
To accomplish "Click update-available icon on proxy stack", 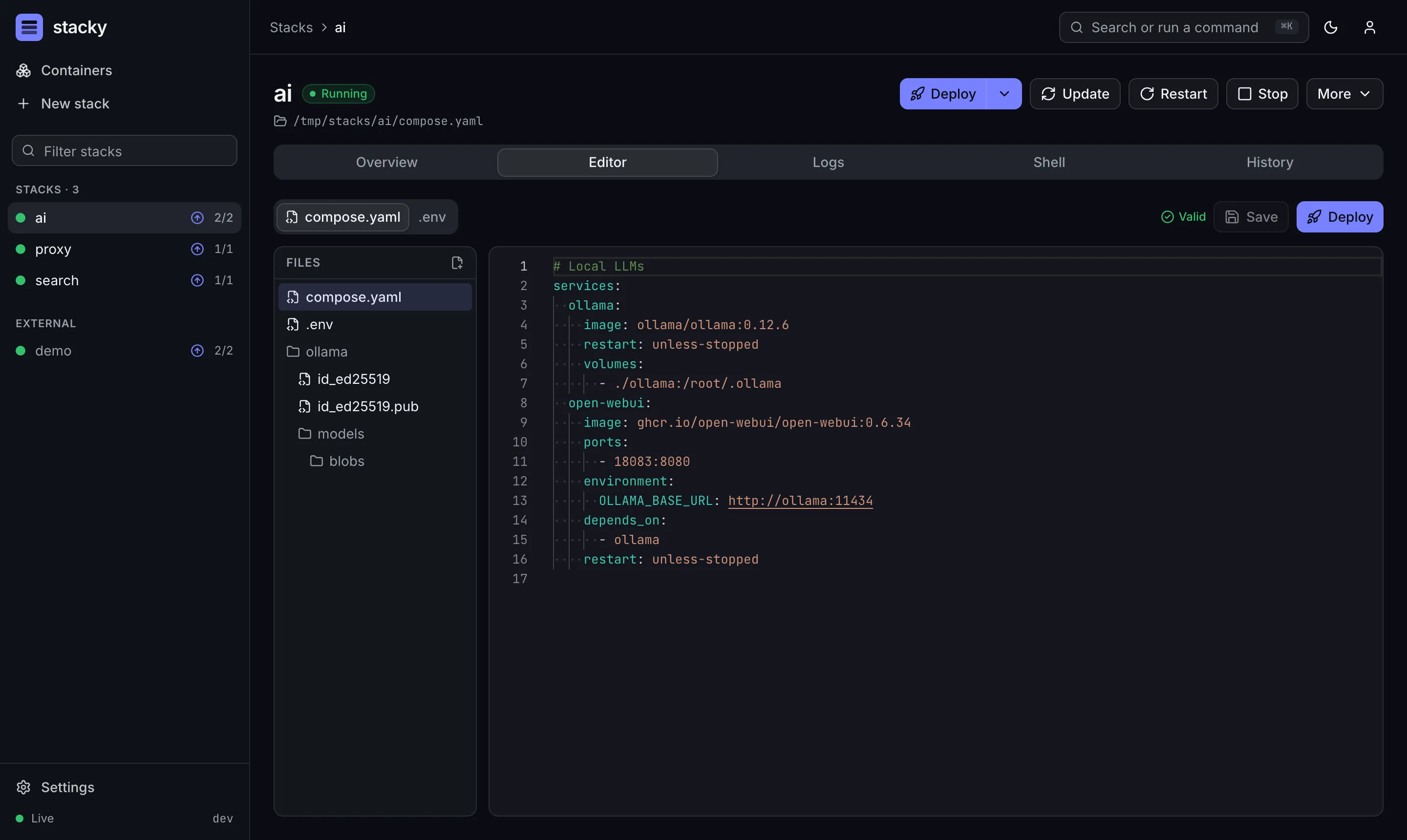I will [197, 249].
